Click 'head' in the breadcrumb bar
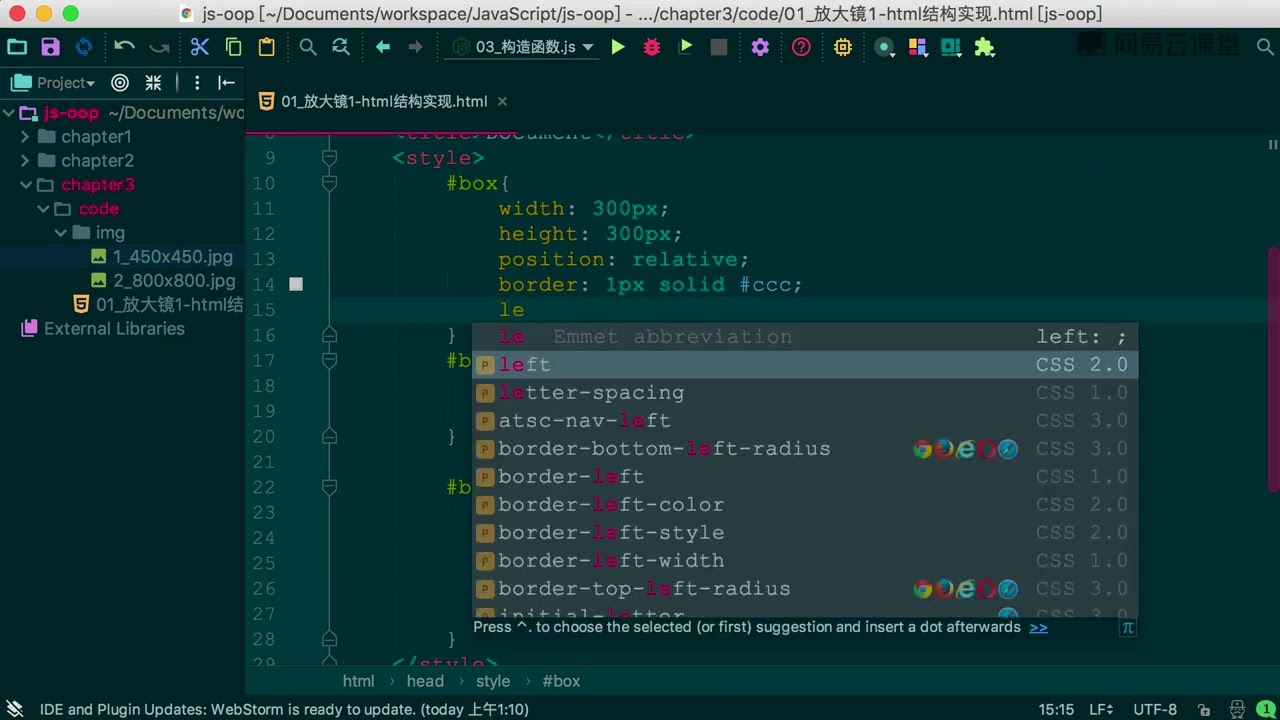 point(425,681)
